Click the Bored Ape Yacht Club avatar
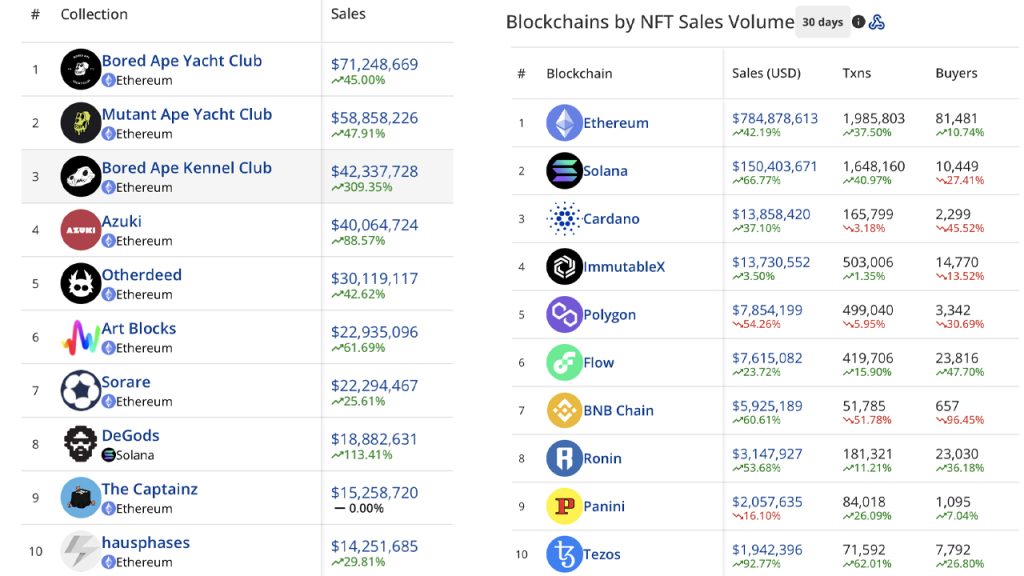The image size is (1024, 576). 80,69
